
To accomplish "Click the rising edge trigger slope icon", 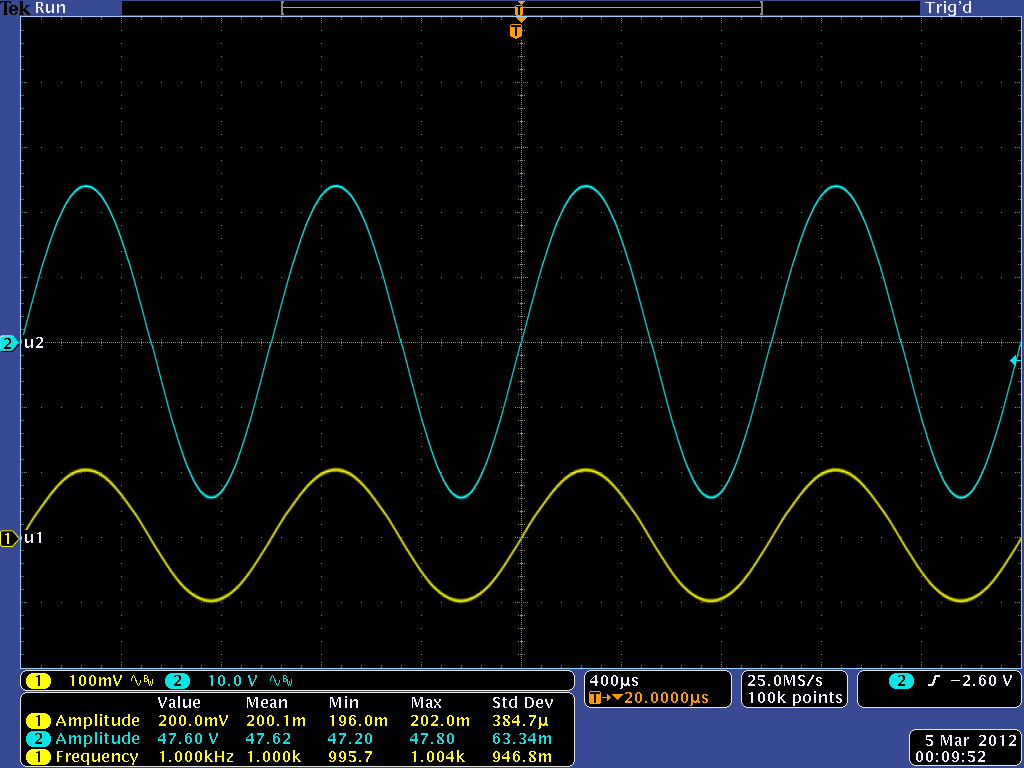I will tap(934, 681).
